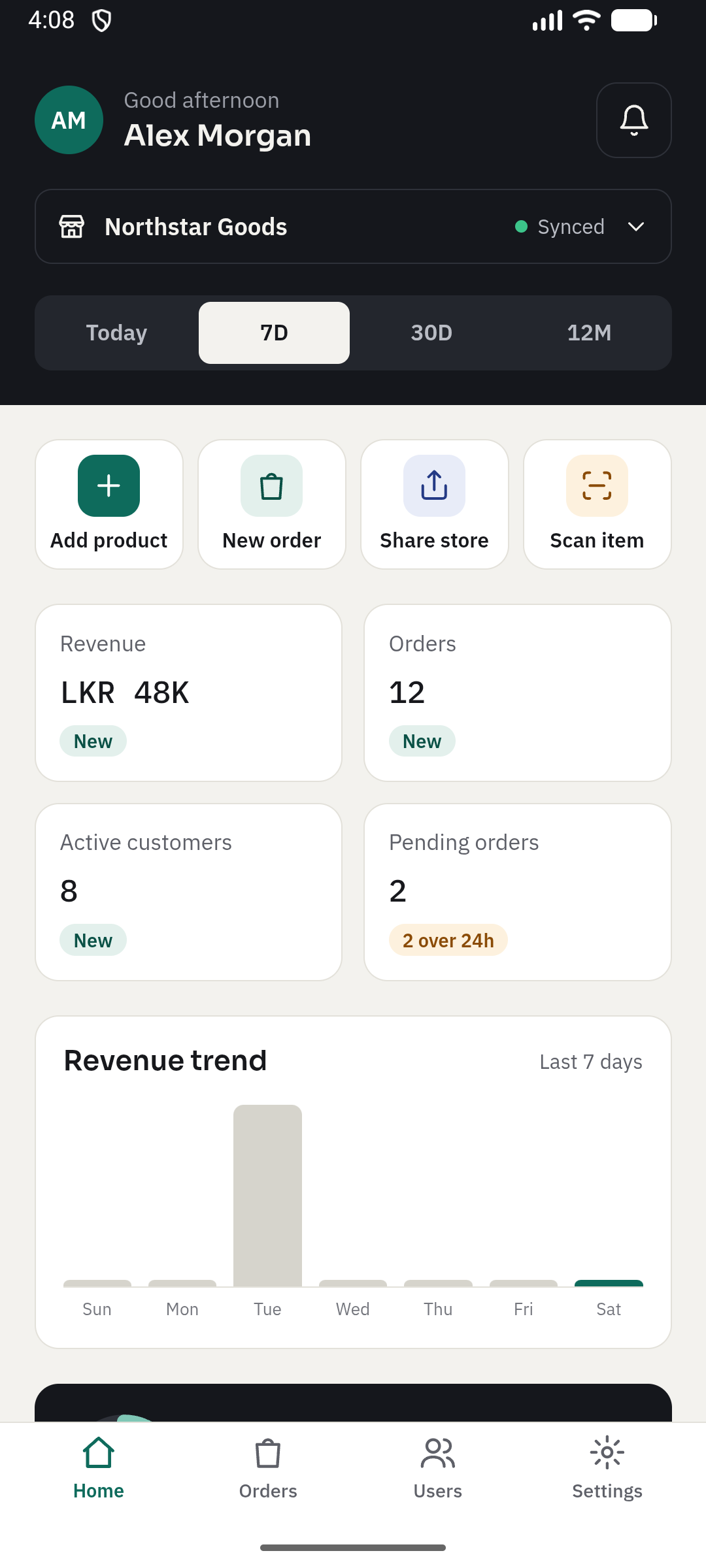Viewport: 706px width, 1568px height.
Task: Open the Northstar Goods store switcher
Action: 353,227
